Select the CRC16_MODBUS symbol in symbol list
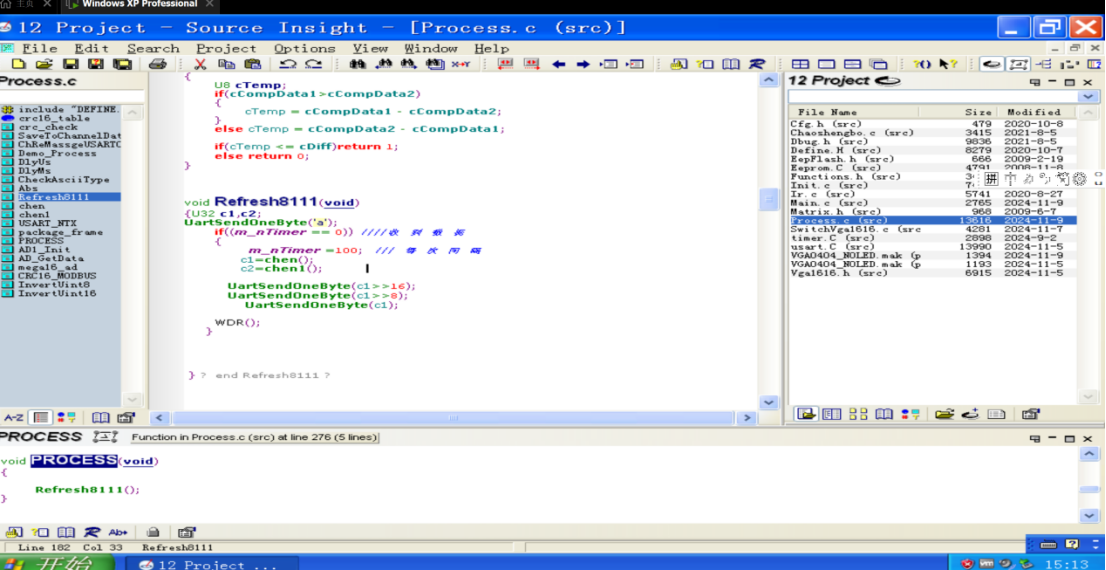 [x=56, y=276]
